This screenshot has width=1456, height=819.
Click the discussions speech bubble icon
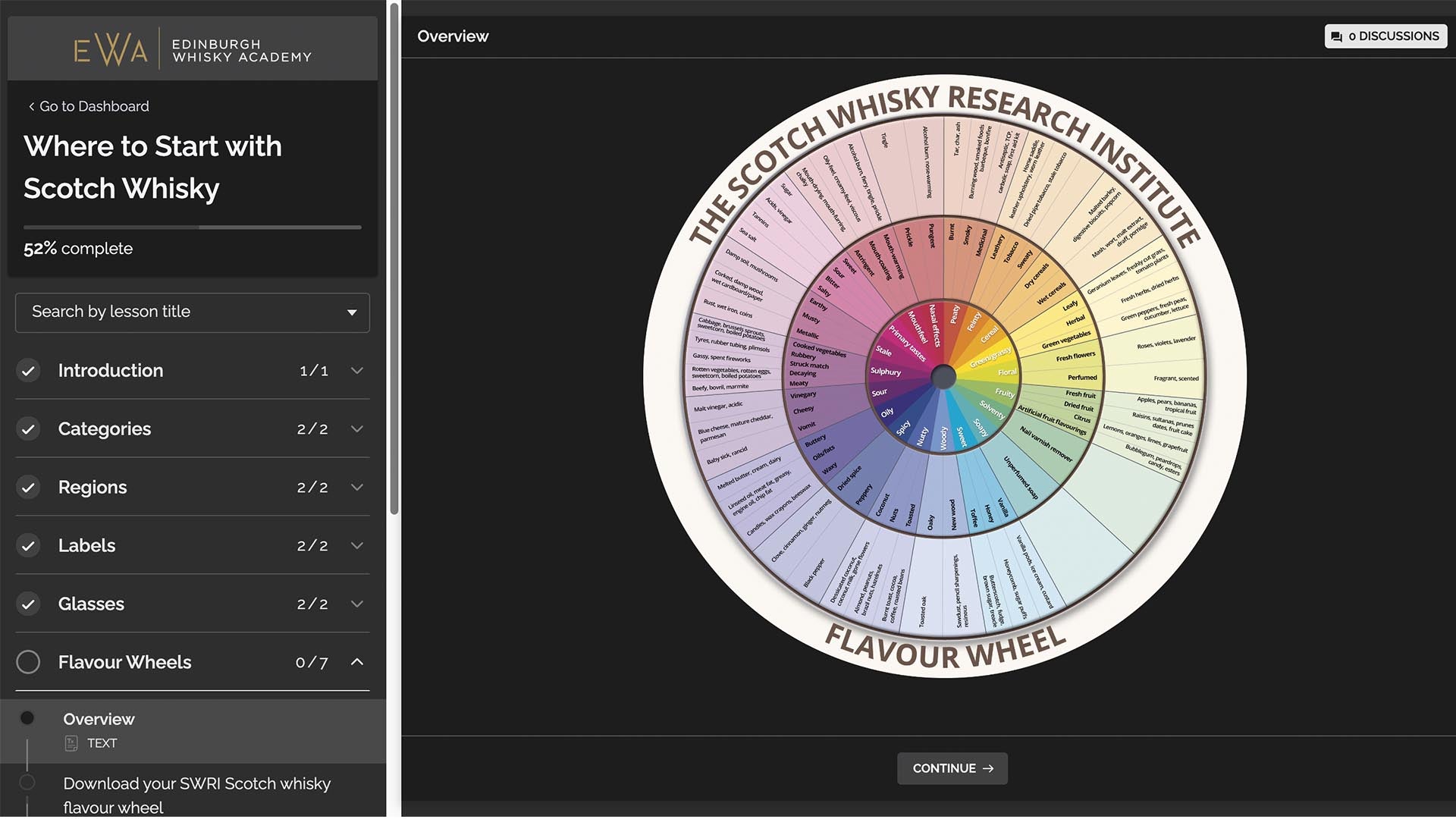click(x=1336, y=36)
